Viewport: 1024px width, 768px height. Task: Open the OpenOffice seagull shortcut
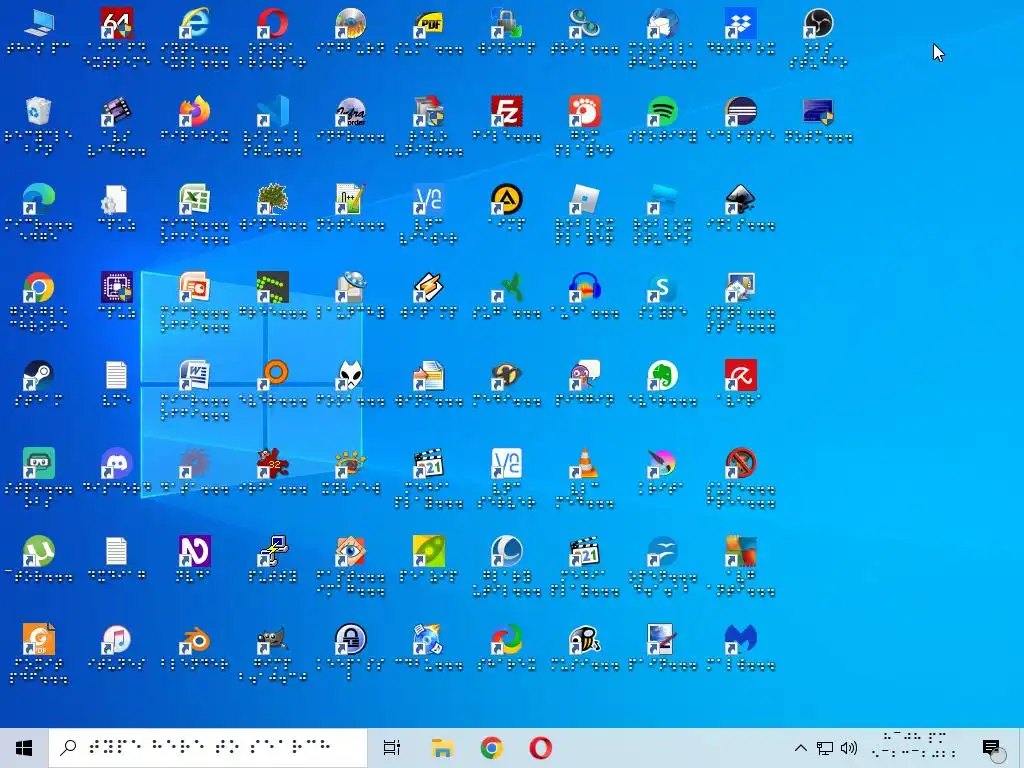[x=662, y=551]
